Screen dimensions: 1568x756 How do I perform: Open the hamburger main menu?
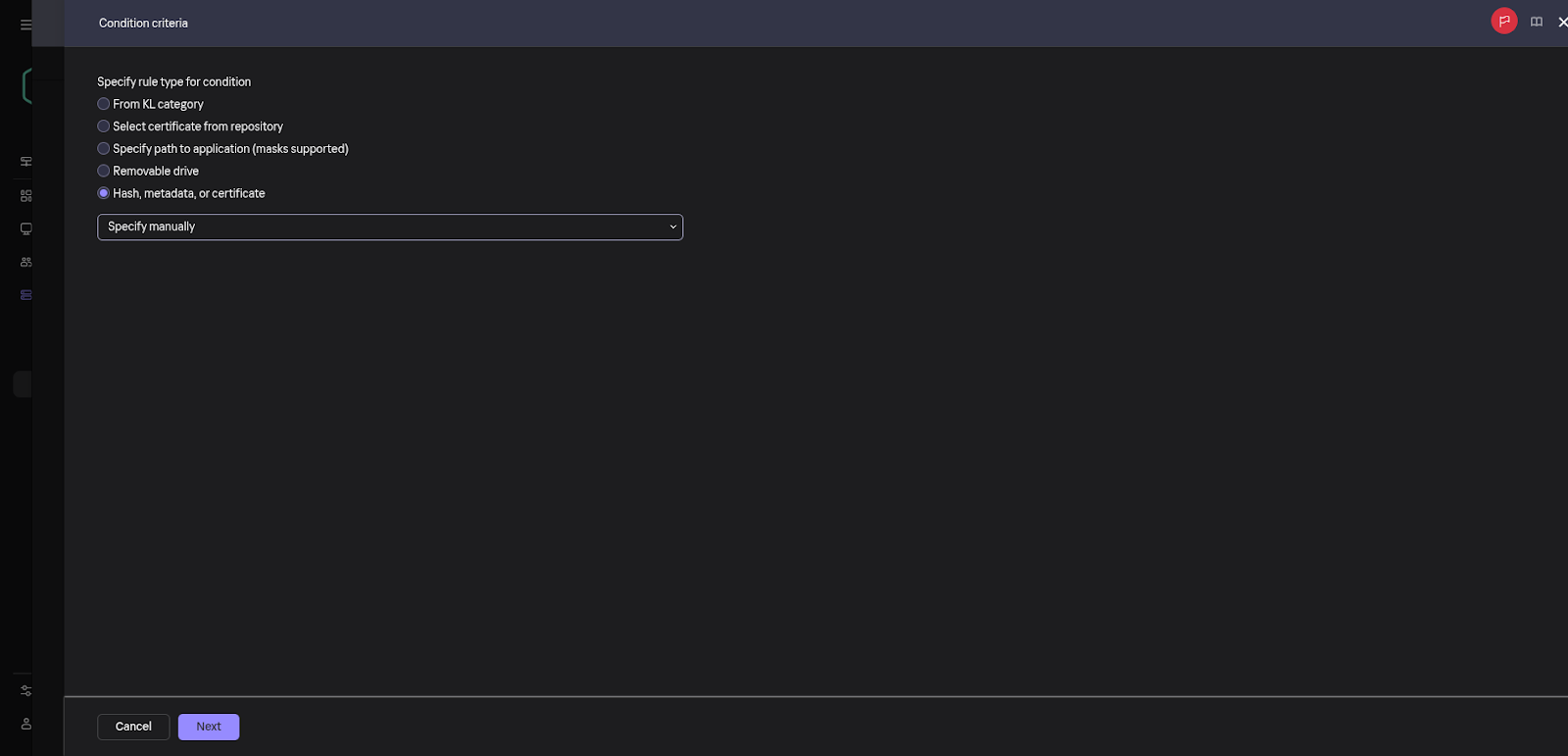point(25,25)
